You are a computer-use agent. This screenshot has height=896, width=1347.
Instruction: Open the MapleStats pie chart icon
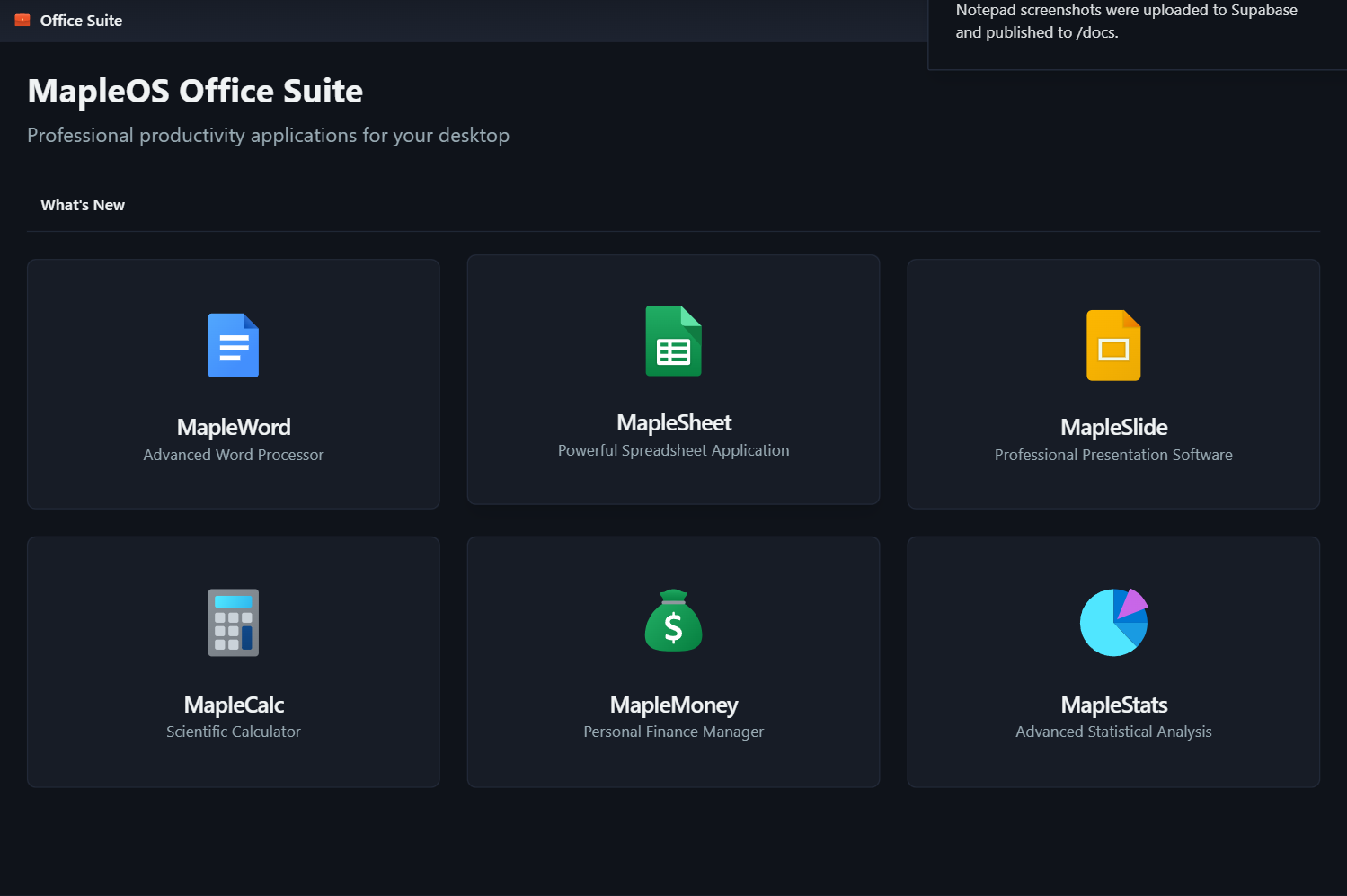point(1113,622)
